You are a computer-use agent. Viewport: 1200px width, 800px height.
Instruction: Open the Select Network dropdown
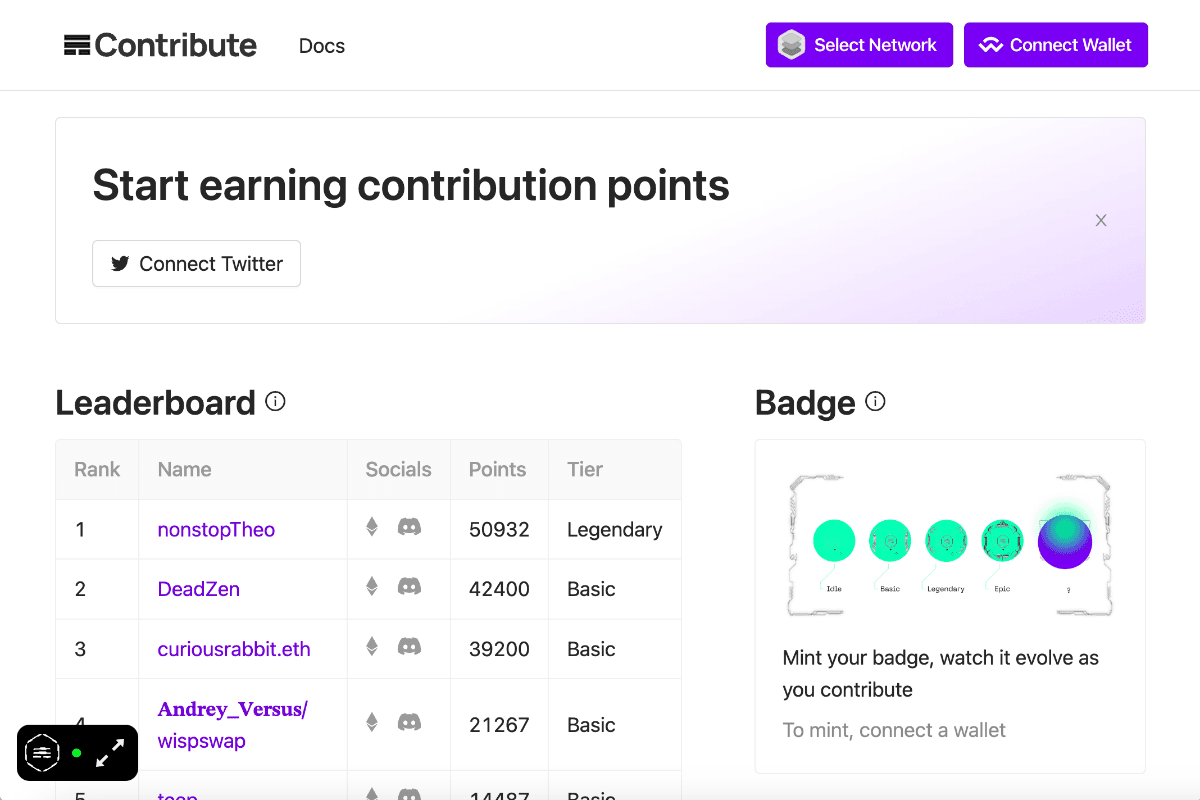tap(859, 45)
